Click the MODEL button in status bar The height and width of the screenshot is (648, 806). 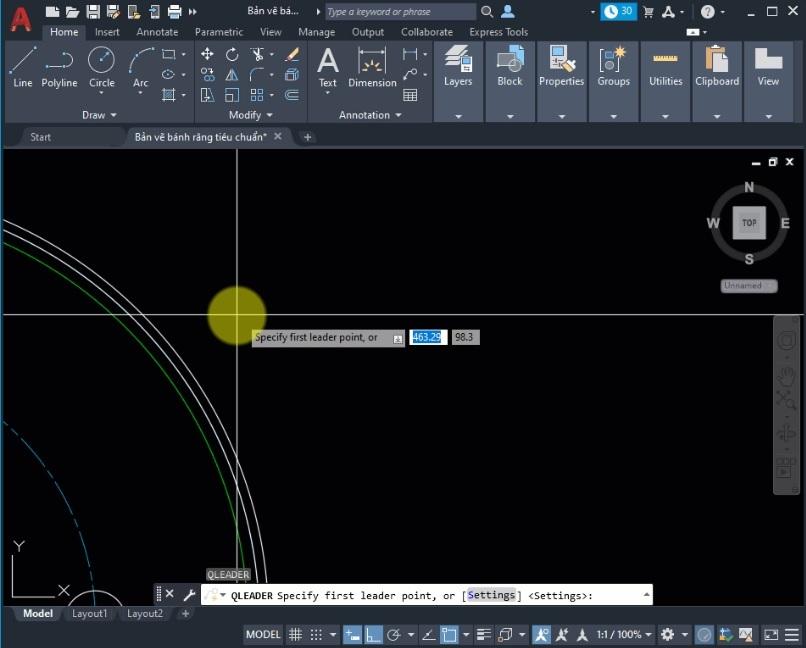pos(263,634)
